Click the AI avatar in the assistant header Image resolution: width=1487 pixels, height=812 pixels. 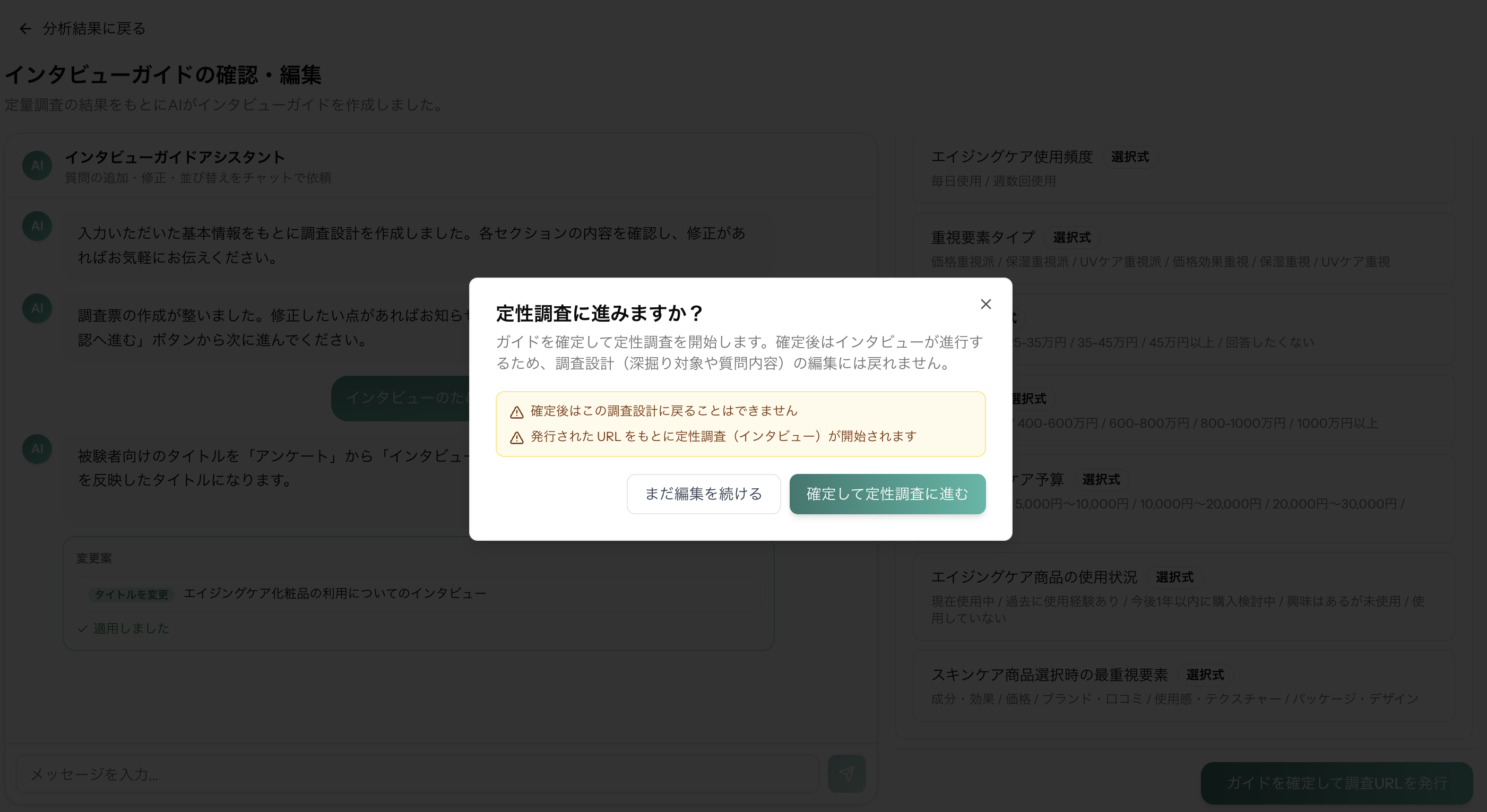click(37, 166)
